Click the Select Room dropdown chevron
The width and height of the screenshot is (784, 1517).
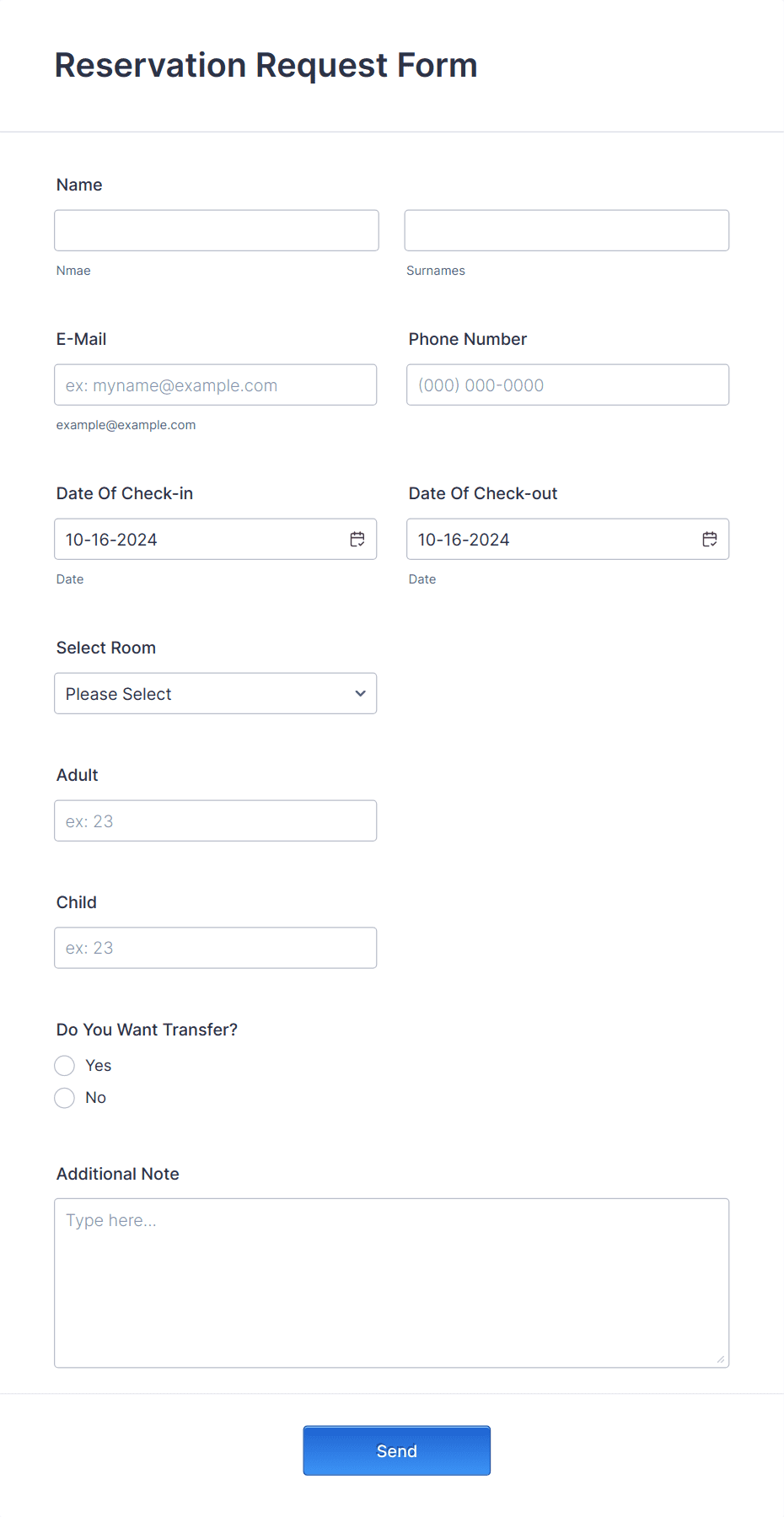coord(361,693)
